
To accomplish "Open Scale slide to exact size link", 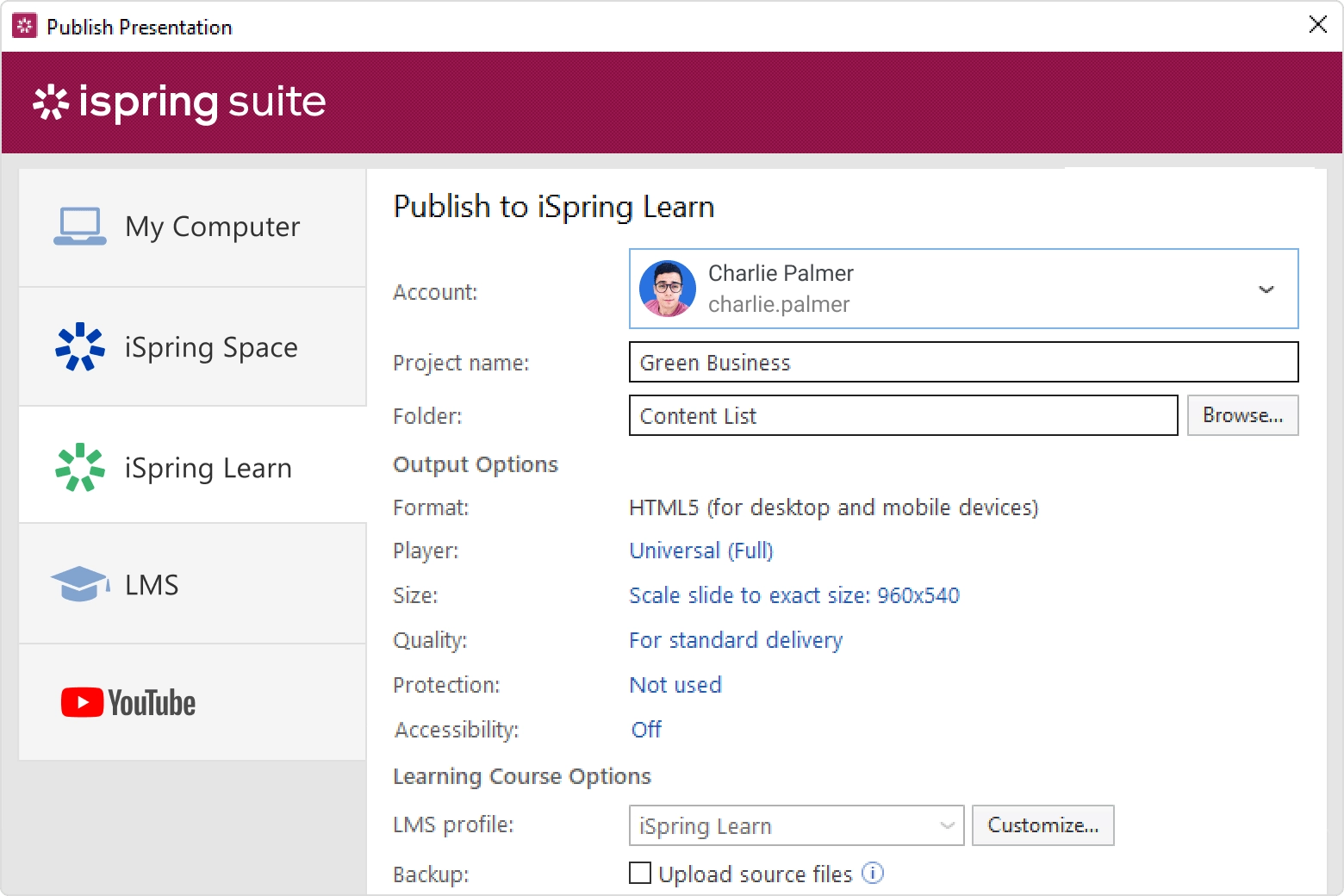I will pyautogui.click(x=794, y=595).
